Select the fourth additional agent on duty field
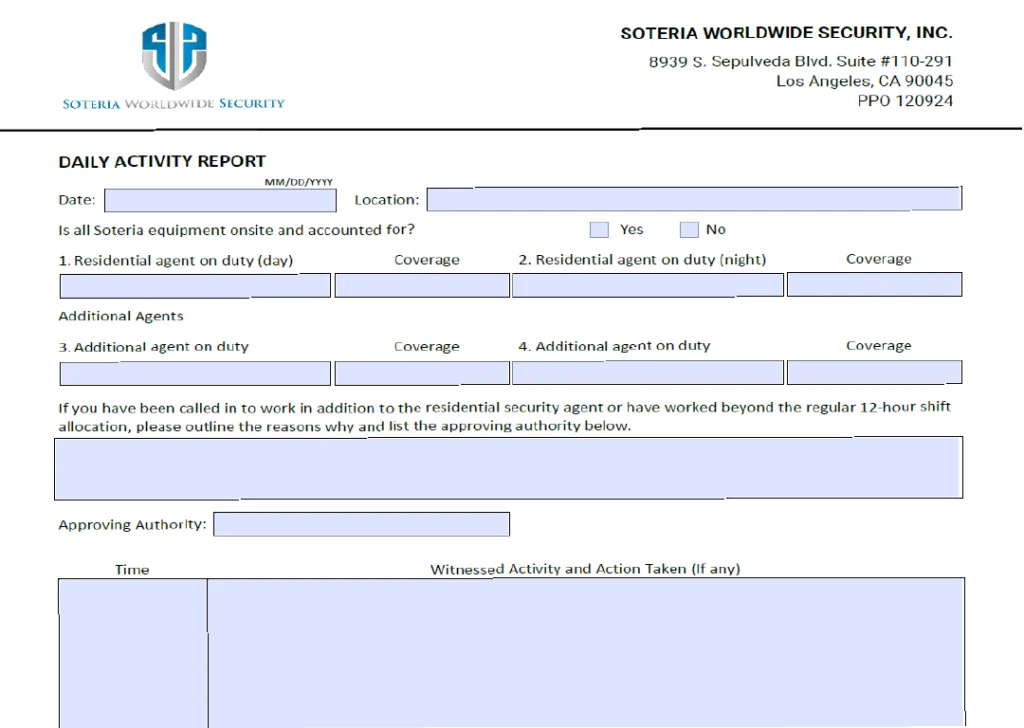 click(x=647, y=374)
